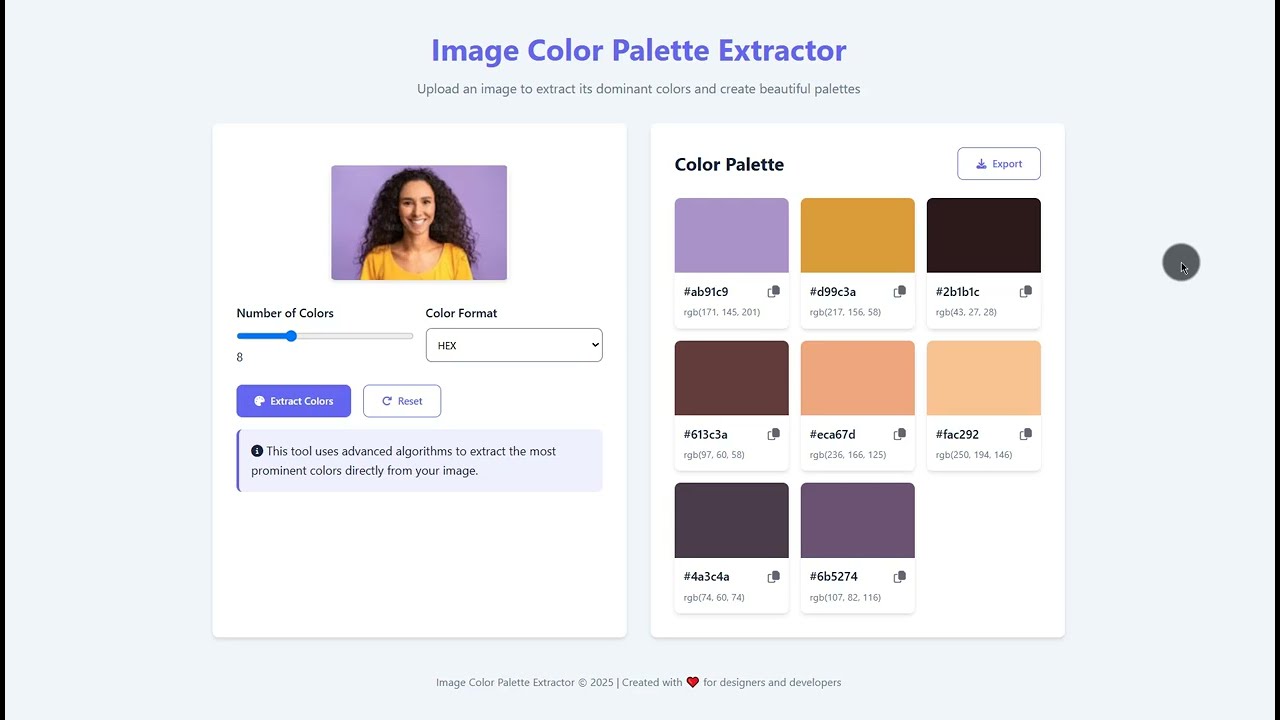The width and height of the screenshot is (1280, 720).
Task: Click the #613c3a hex text
Action: click(706, 434)
